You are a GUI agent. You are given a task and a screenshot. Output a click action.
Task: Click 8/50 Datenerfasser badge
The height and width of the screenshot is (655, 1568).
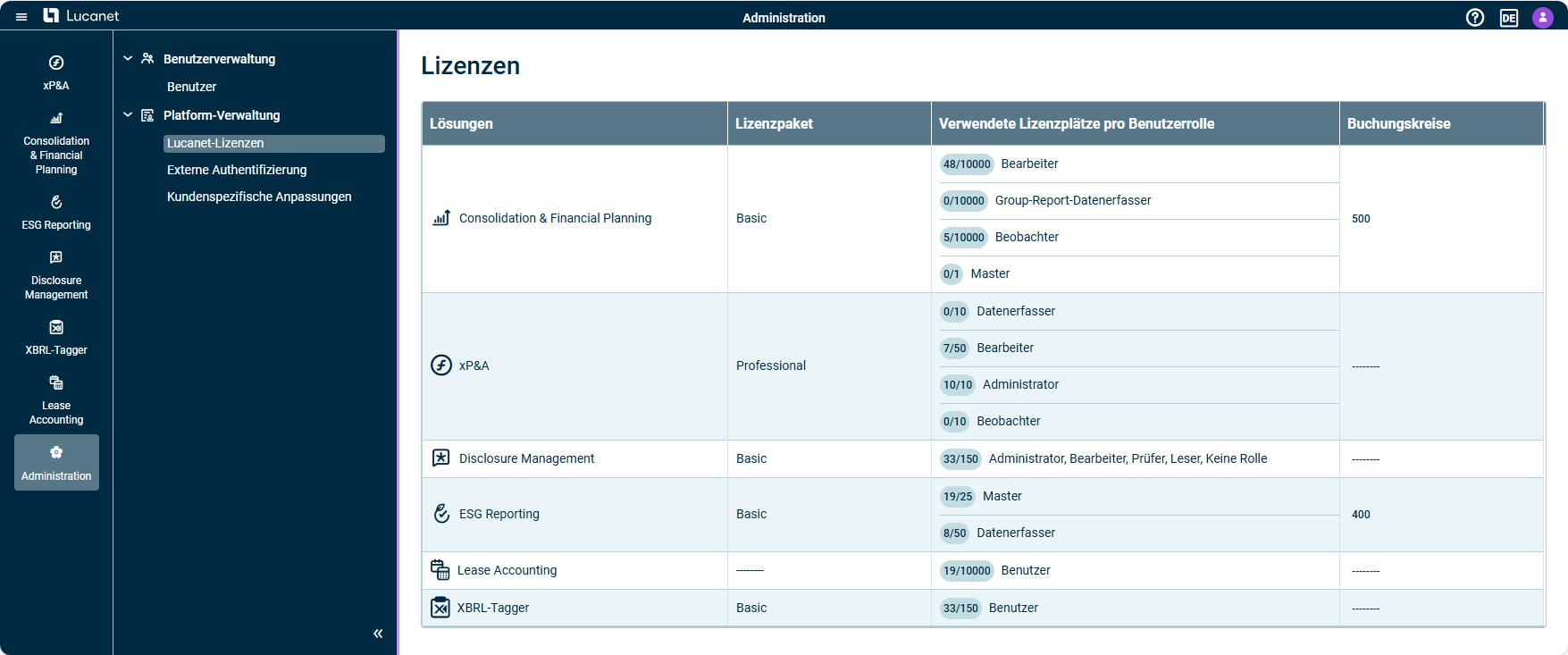point(954,533)
